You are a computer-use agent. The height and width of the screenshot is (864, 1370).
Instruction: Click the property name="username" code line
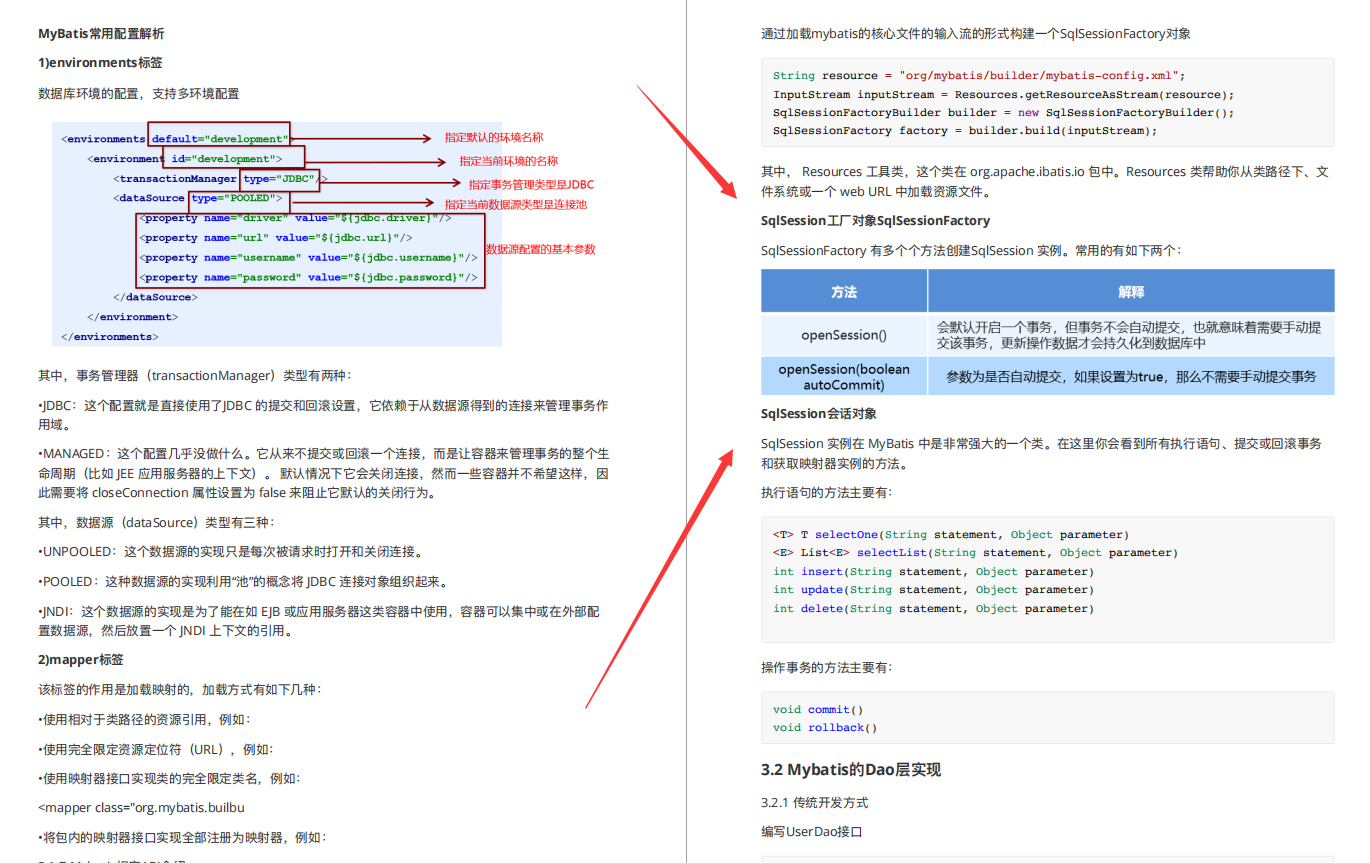click(308, 258)
